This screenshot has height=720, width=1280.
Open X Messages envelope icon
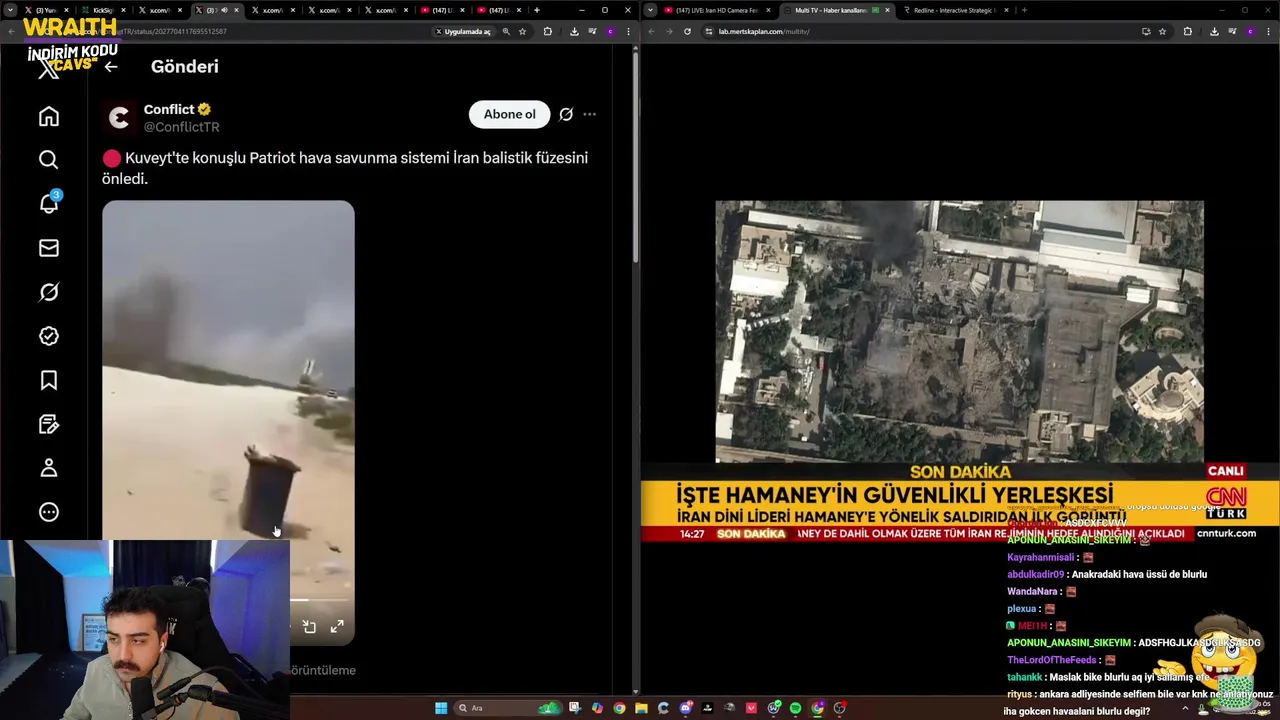(49, 248)
